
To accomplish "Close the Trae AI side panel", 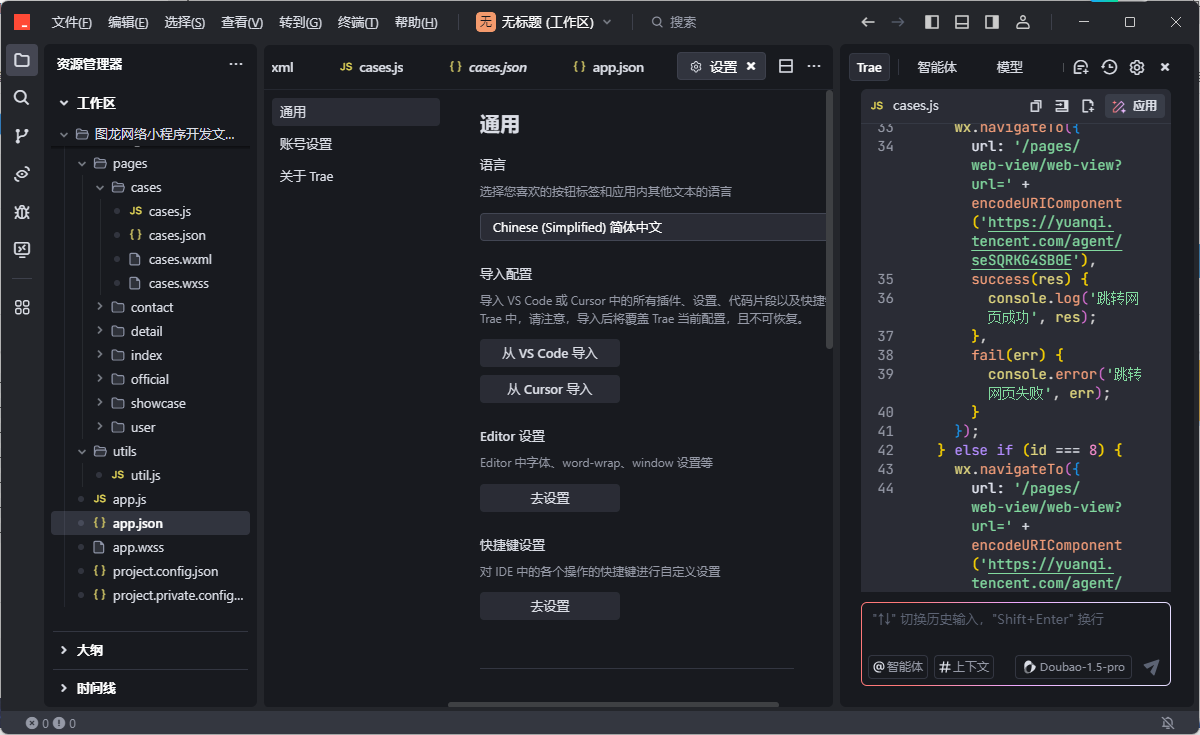I will (1165, 67).
